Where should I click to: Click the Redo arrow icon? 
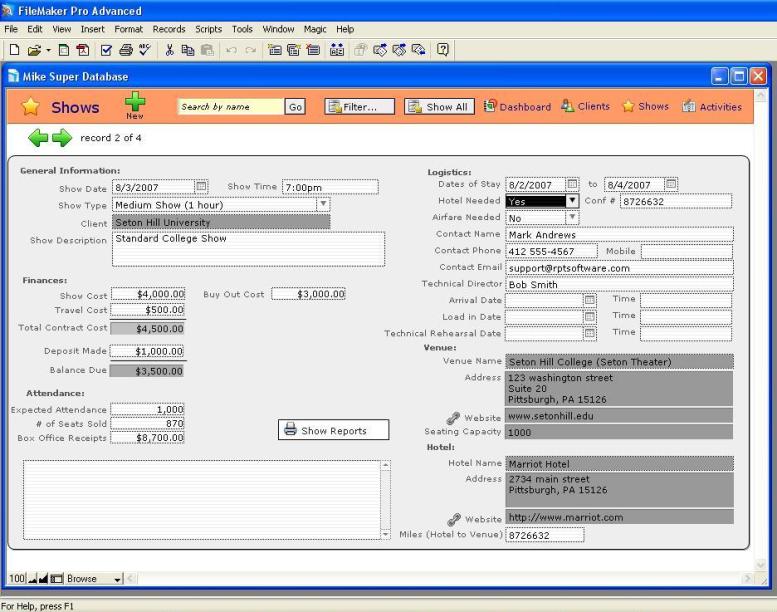tap(251, 50)
